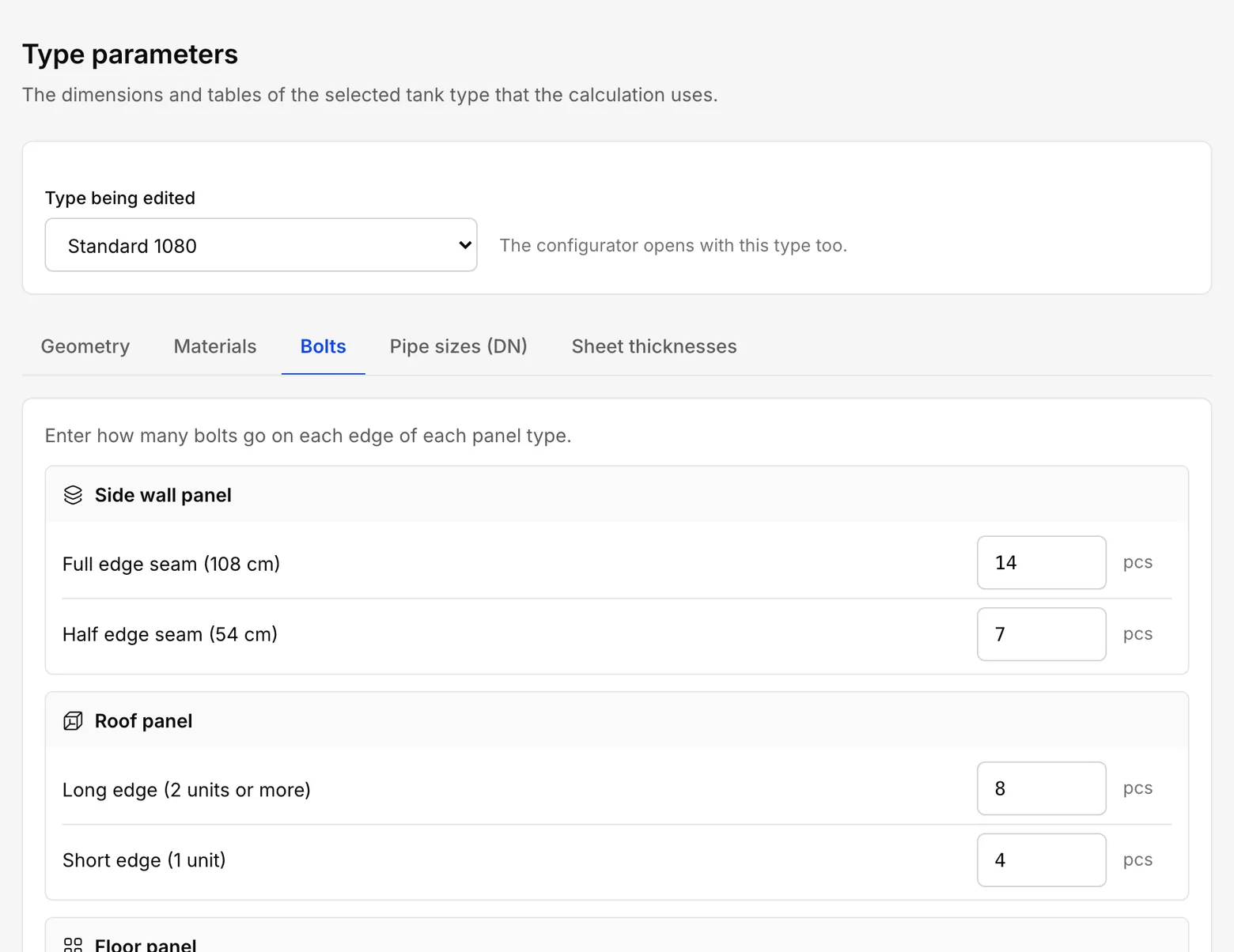The height and width of the screenshot is (952, 1234).
Task: Click the Side wall panel layers icon
Action: click(73, 495)
